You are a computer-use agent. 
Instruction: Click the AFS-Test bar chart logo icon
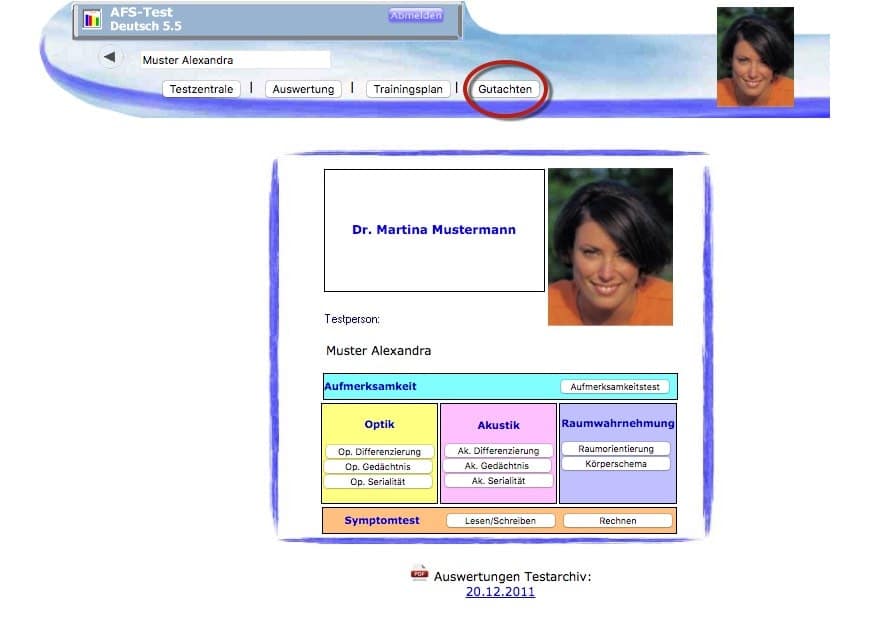(x=92, y=20)
